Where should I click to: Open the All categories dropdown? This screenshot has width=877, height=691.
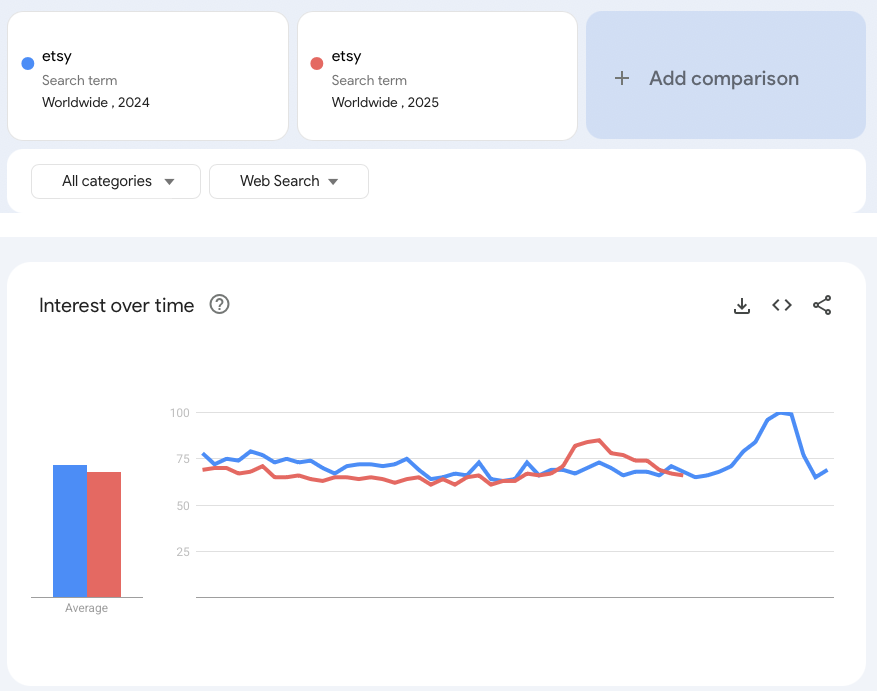click(x=116, y=181)
